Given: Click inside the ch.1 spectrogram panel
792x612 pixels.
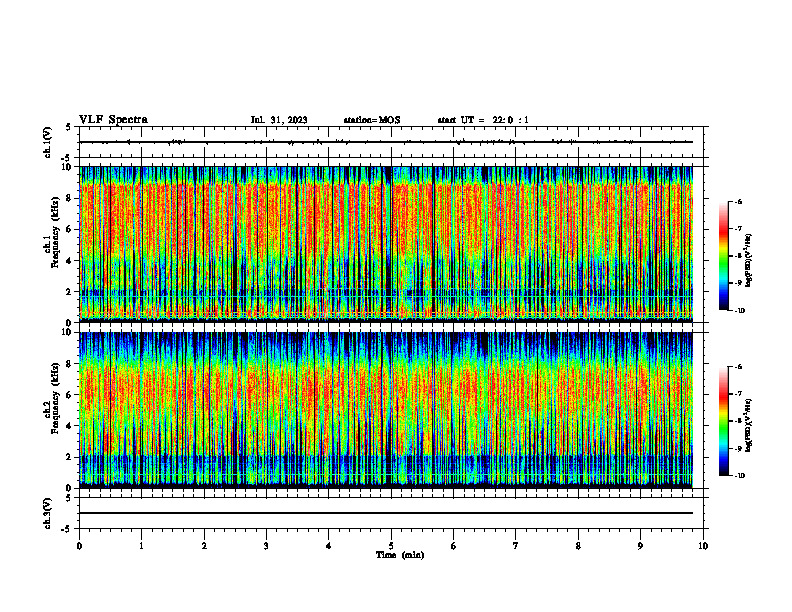Looking at the screenshot, I should pos(386,244).
